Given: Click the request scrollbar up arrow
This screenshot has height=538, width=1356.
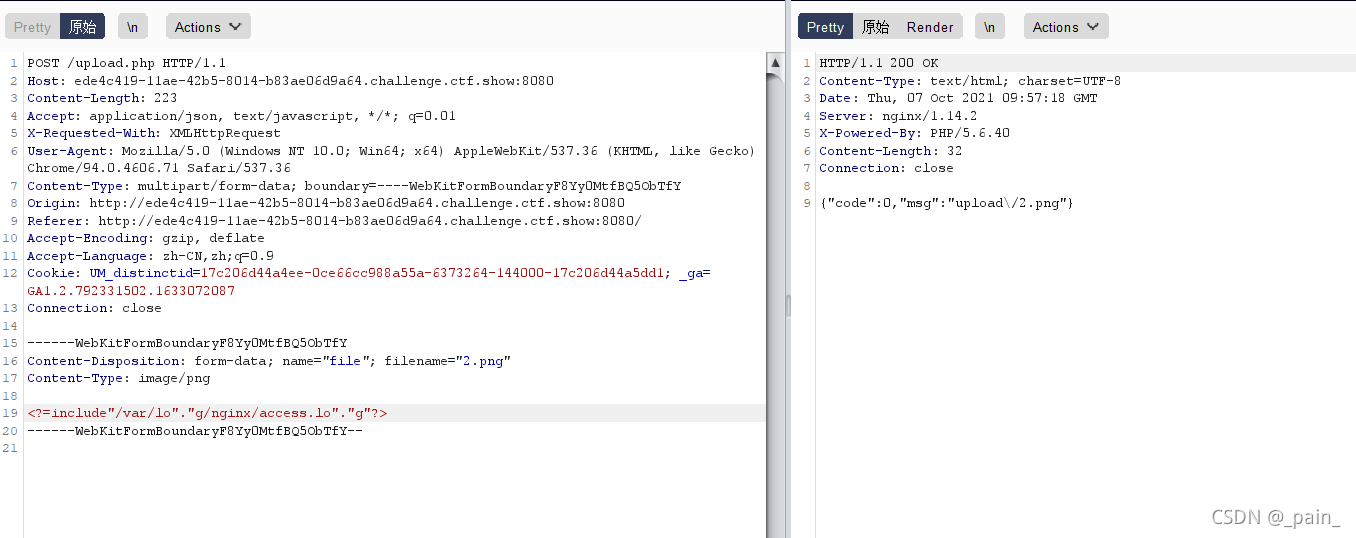Looking at the screenshot, I should (x=775, y=62).
